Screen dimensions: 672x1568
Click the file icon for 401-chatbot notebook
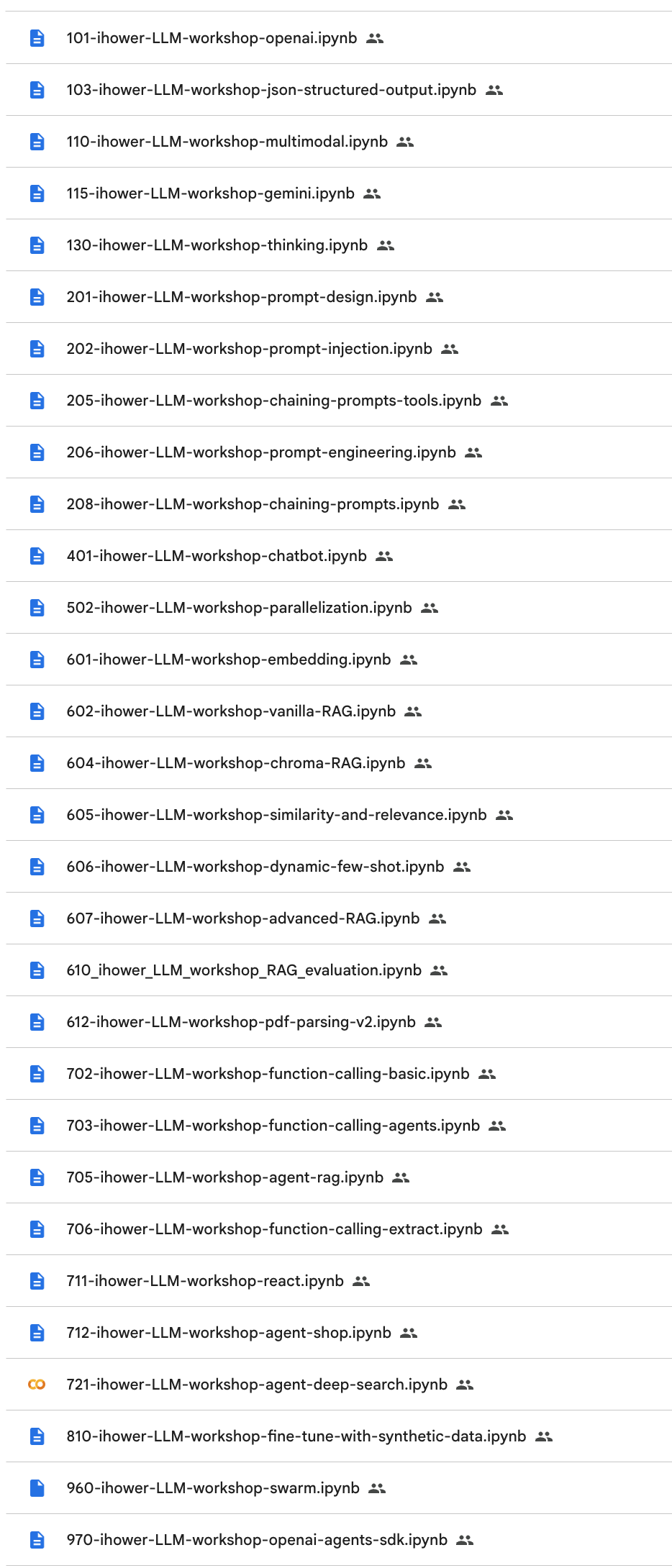click(x=37, y=556)
